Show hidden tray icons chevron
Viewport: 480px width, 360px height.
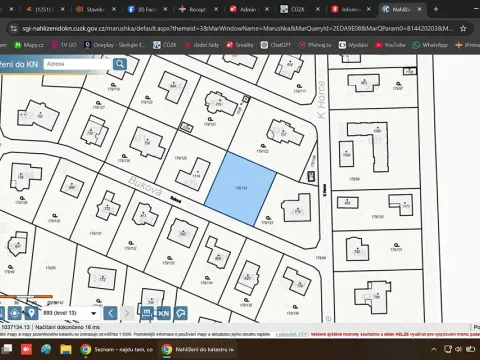[434, 349]
